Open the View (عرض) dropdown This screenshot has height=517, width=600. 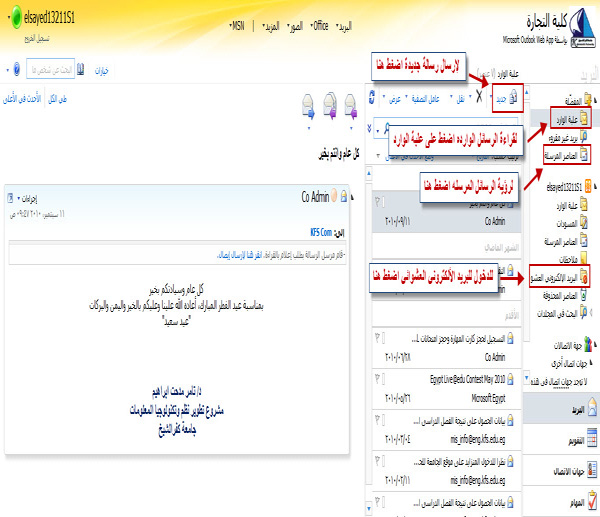(393, 99)
